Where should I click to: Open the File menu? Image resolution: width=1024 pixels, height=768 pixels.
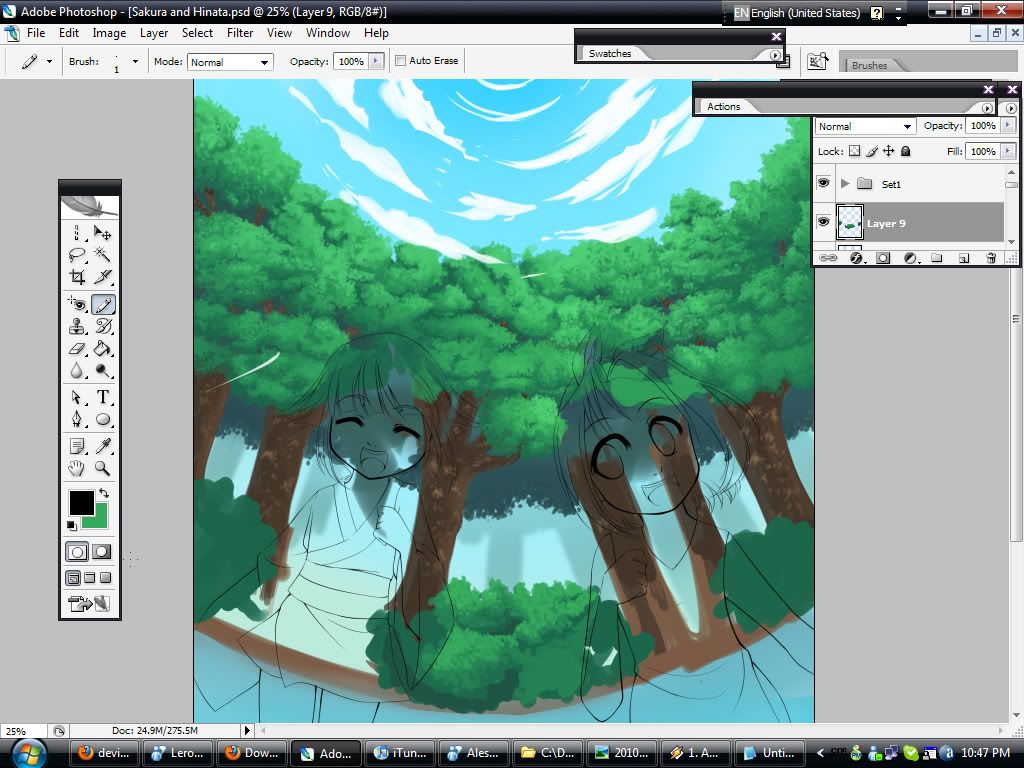point(36,33)
